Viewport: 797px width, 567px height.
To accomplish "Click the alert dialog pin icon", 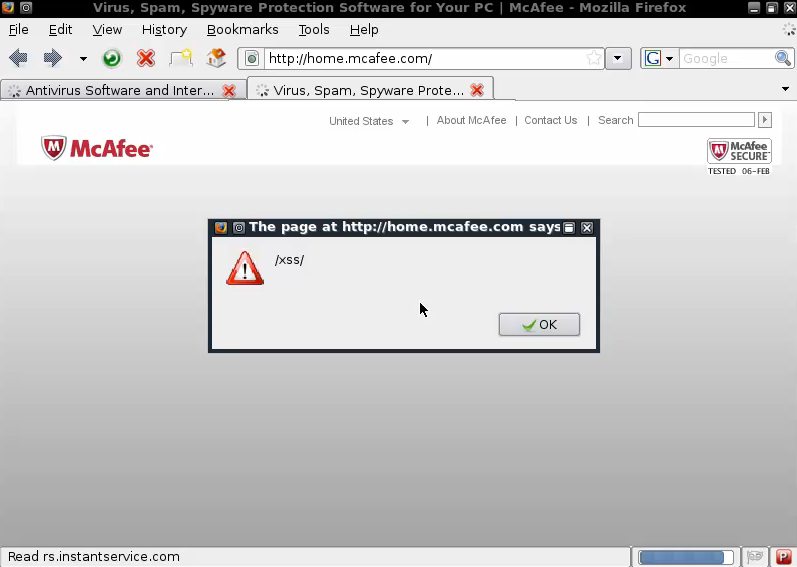I will 238,228.
